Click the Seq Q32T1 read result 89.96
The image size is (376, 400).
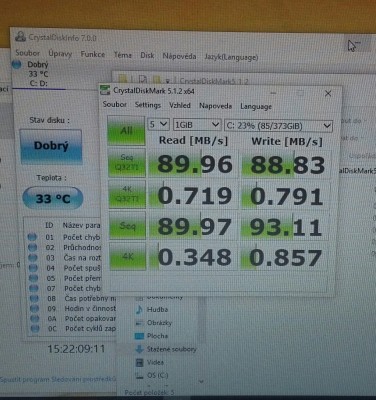click(193, 163)
